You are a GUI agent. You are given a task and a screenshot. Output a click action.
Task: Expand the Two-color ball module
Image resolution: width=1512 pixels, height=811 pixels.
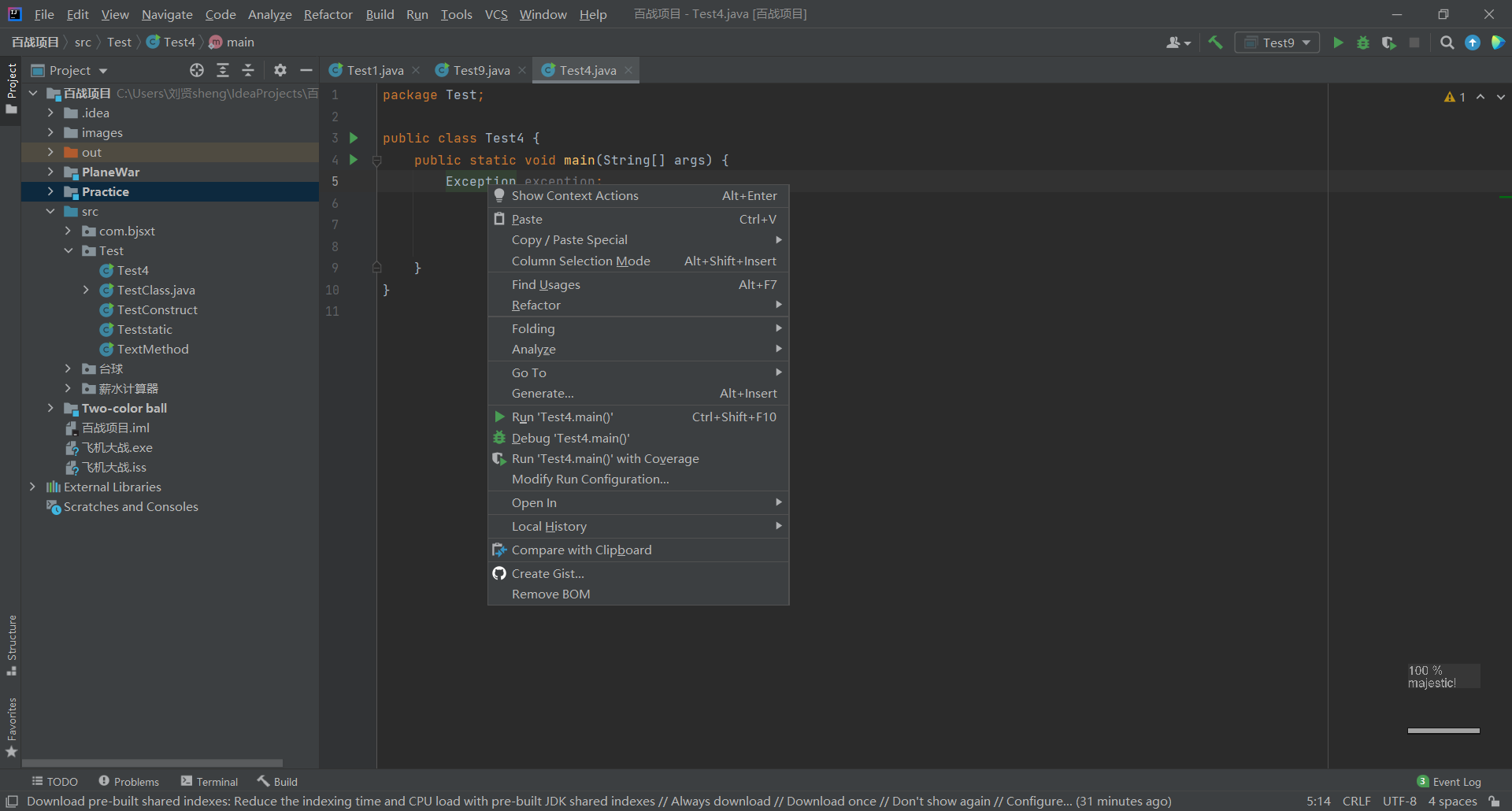click(x=50, y=408)
